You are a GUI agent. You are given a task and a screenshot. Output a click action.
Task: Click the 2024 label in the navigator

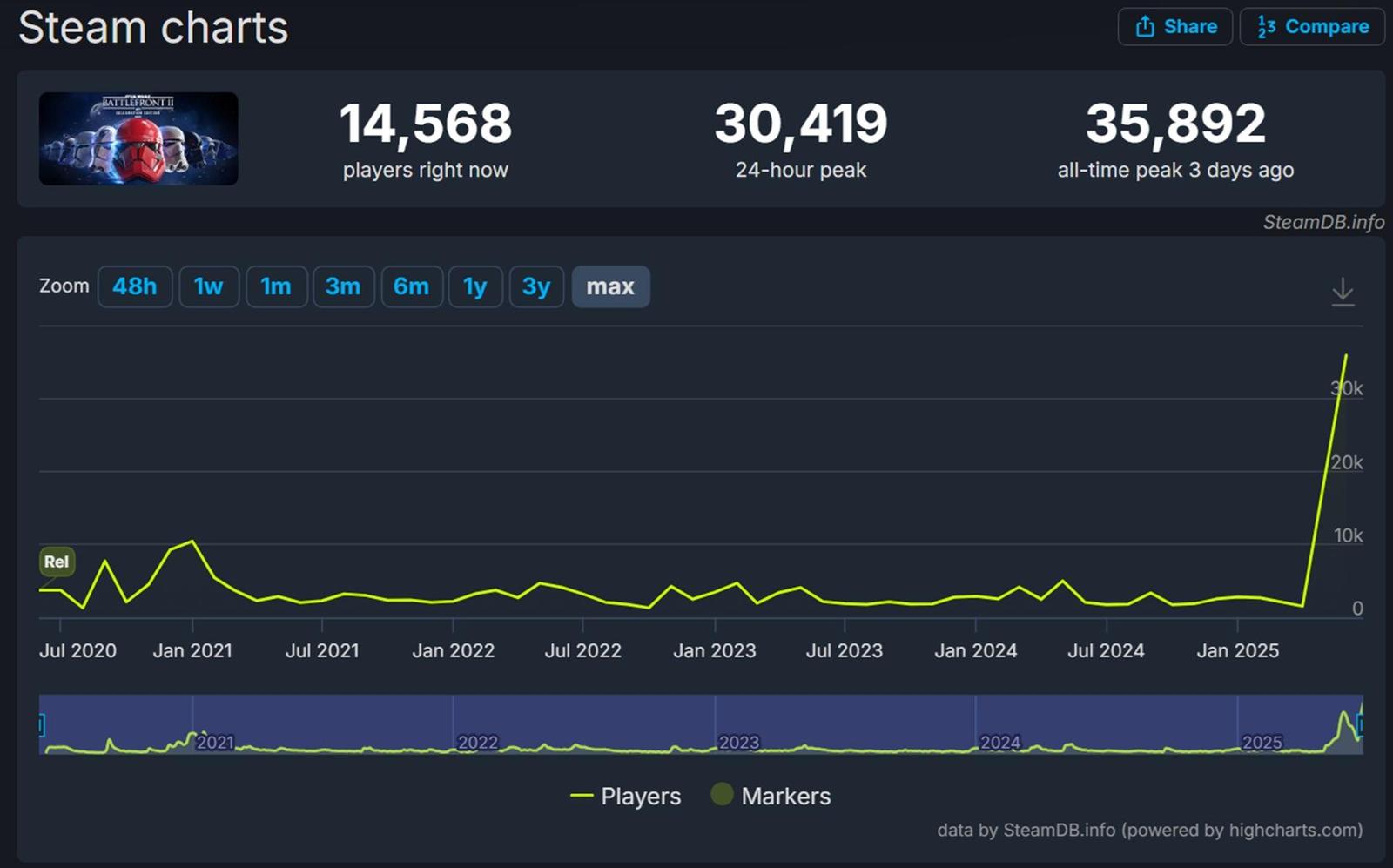point(1000,743)
